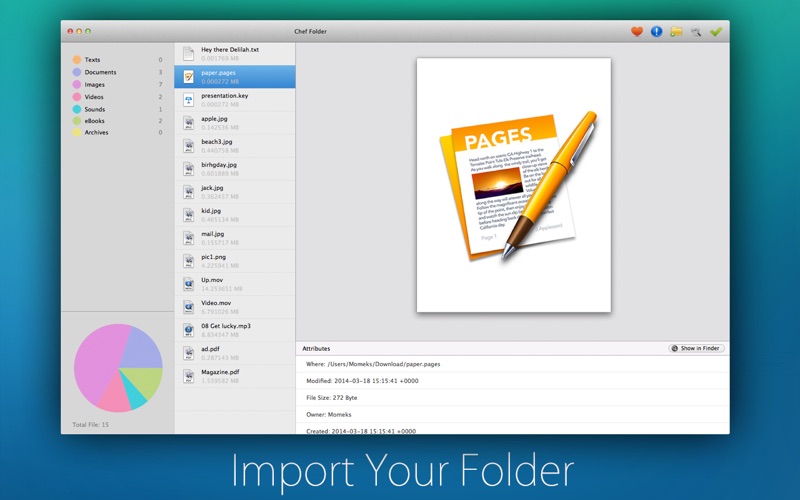Select file name pic1.png
Viewport: 800px width, 500px height.
[213, 257]
